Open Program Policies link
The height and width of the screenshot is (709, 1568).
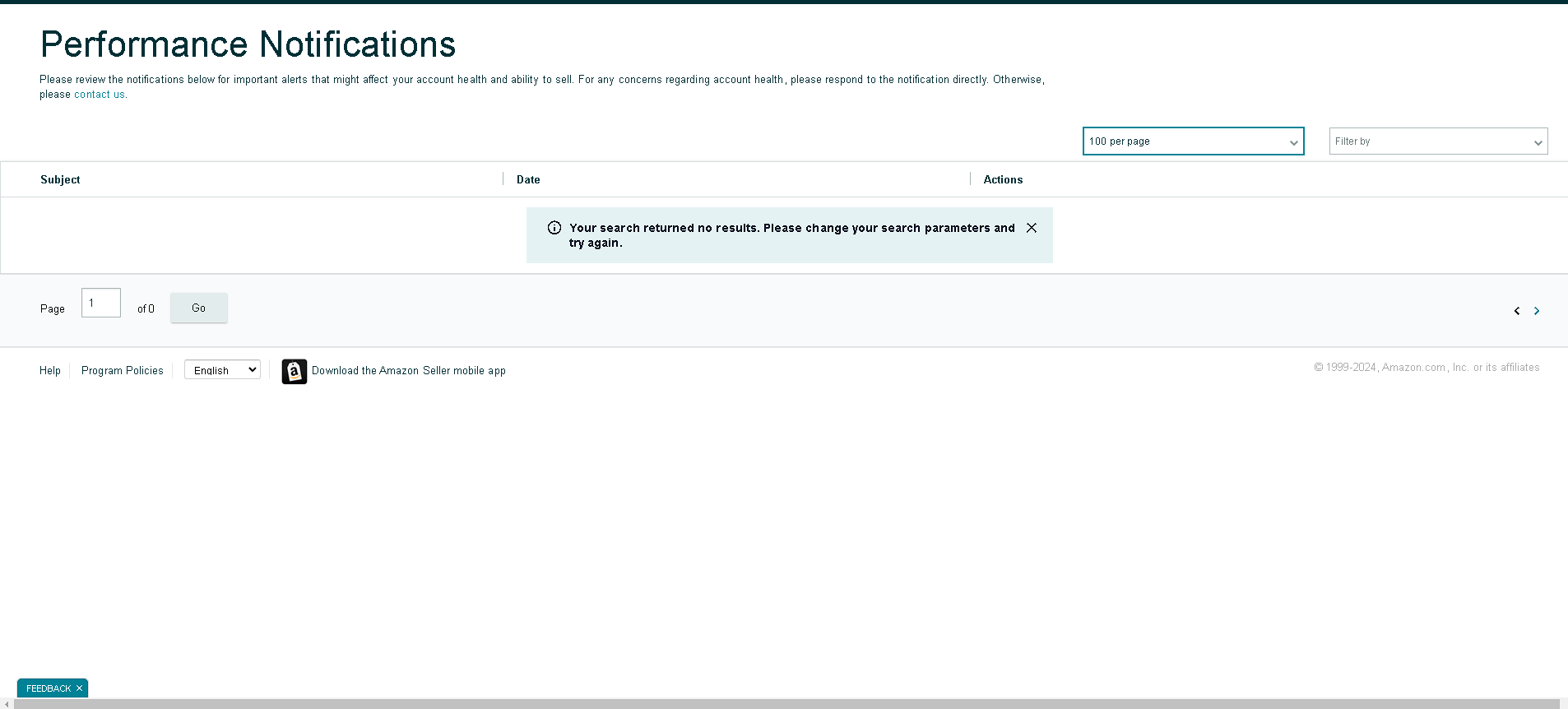pyautogui.click(x=123, y=371)
